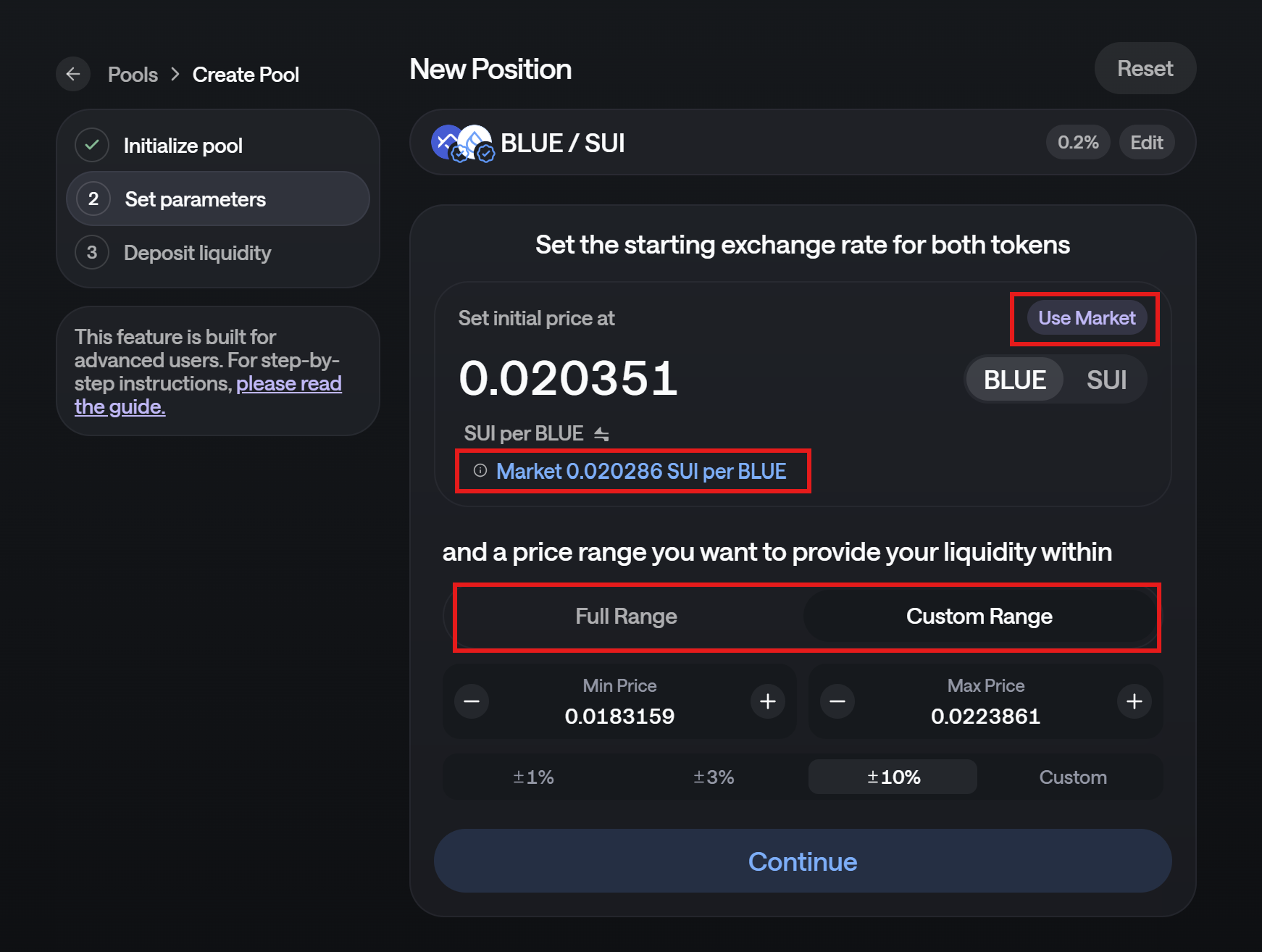The height and width of the screenshot is (952, 1262).
Task: Select the ±3% range preset
Action: pyautogui.click(x=714, y=777)
